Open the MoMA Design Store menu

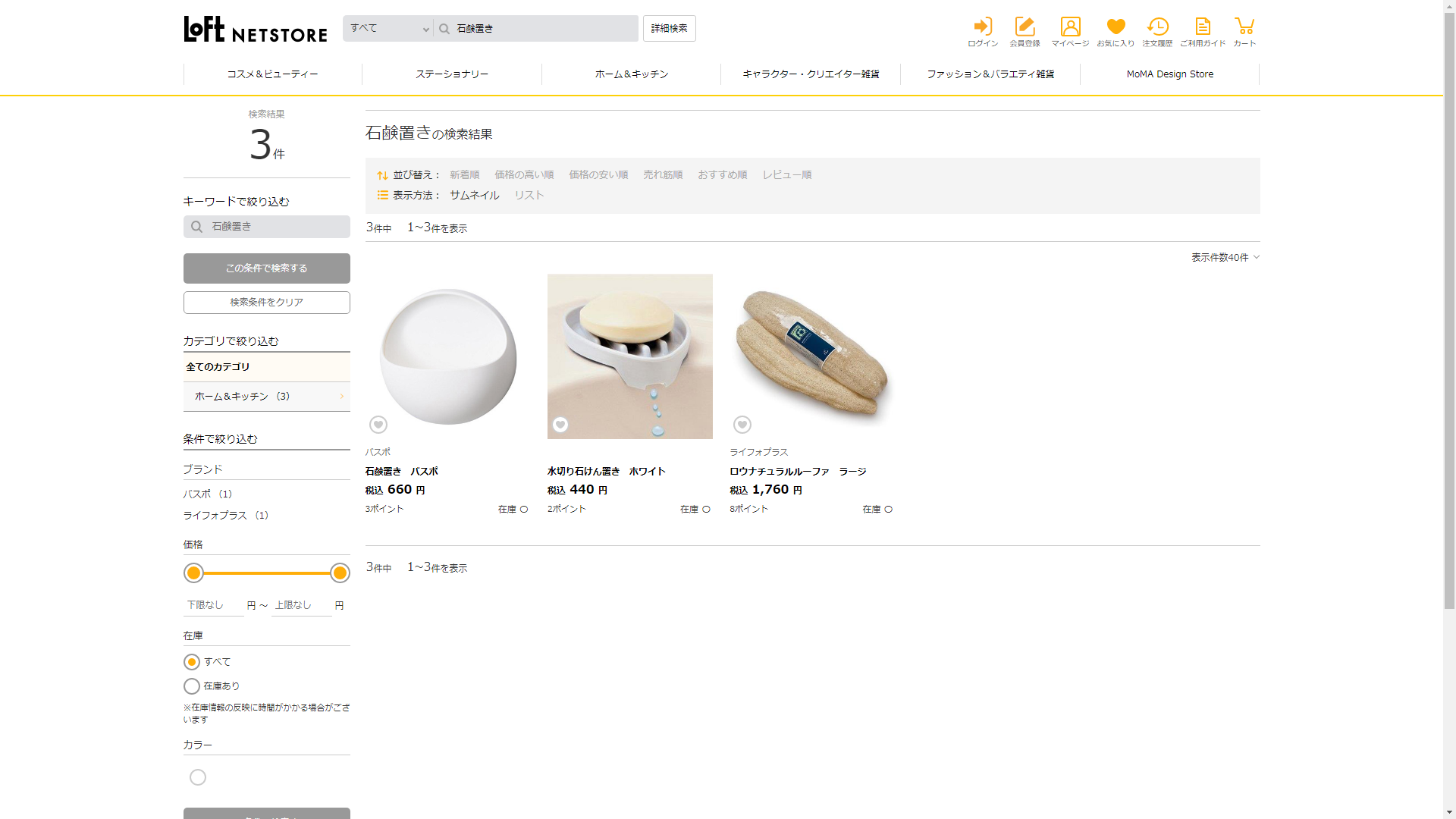(1169, 74)
